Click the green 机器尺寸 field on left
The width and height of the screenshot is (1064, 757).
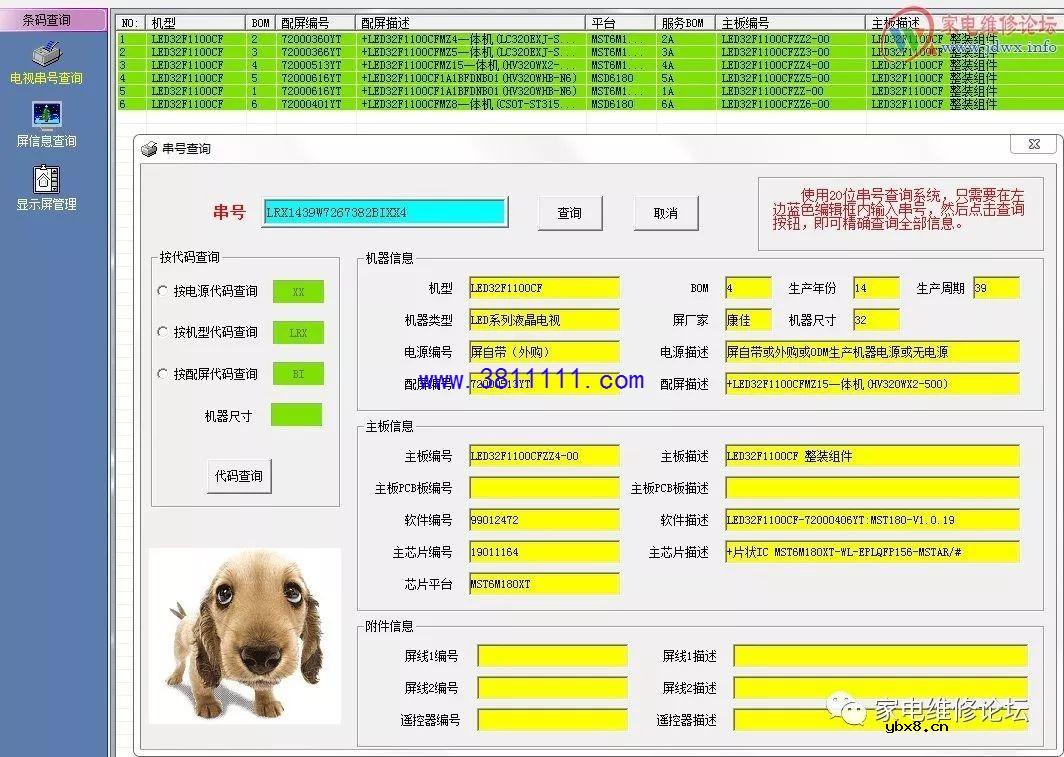pyautogui.click(x=296, y=415)
